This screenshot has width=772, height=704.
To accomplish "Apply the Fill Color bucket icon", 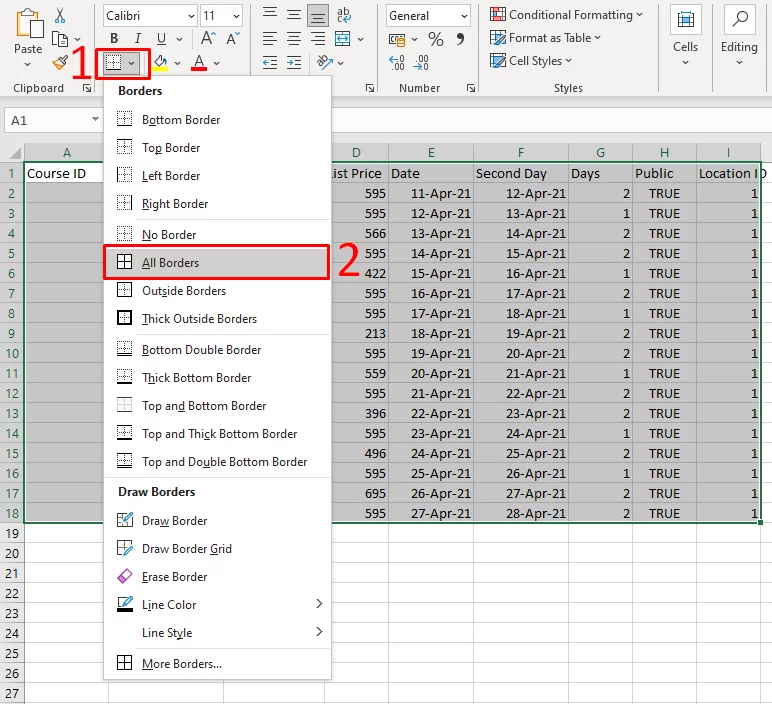I will pos(160,63).
